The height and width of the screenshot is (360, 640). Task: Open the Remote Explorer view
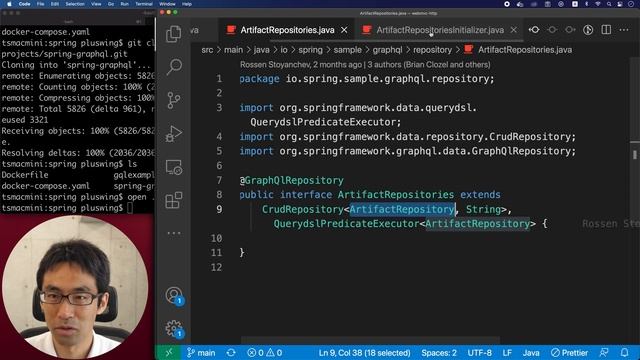[x=173, y=167]
